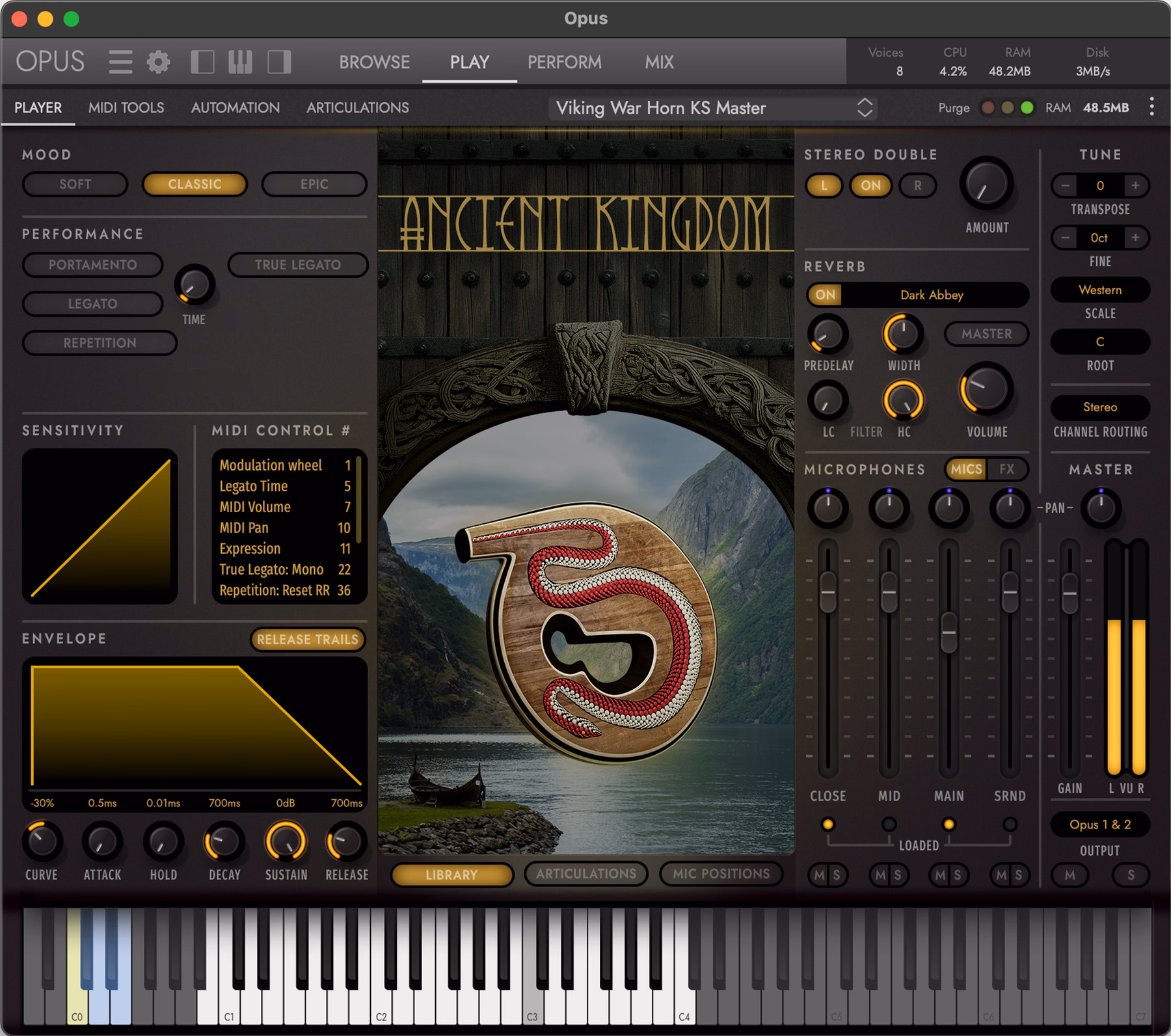
Task: Show the MIC POSITIONS view
Action: pos(721,874)
